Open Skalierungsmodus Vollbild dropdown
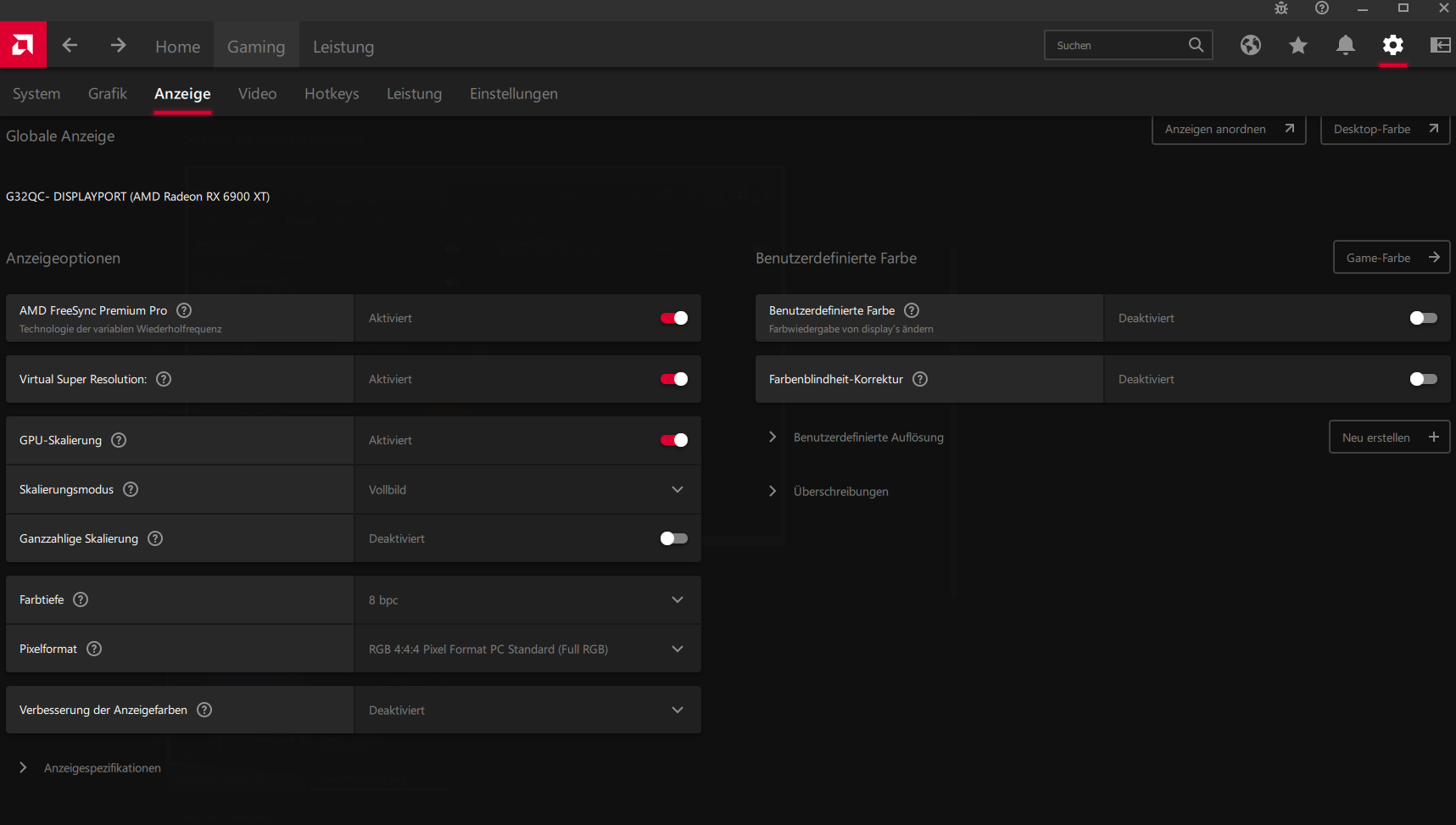Screen dimensions: 1456x825 click(527, 489)
